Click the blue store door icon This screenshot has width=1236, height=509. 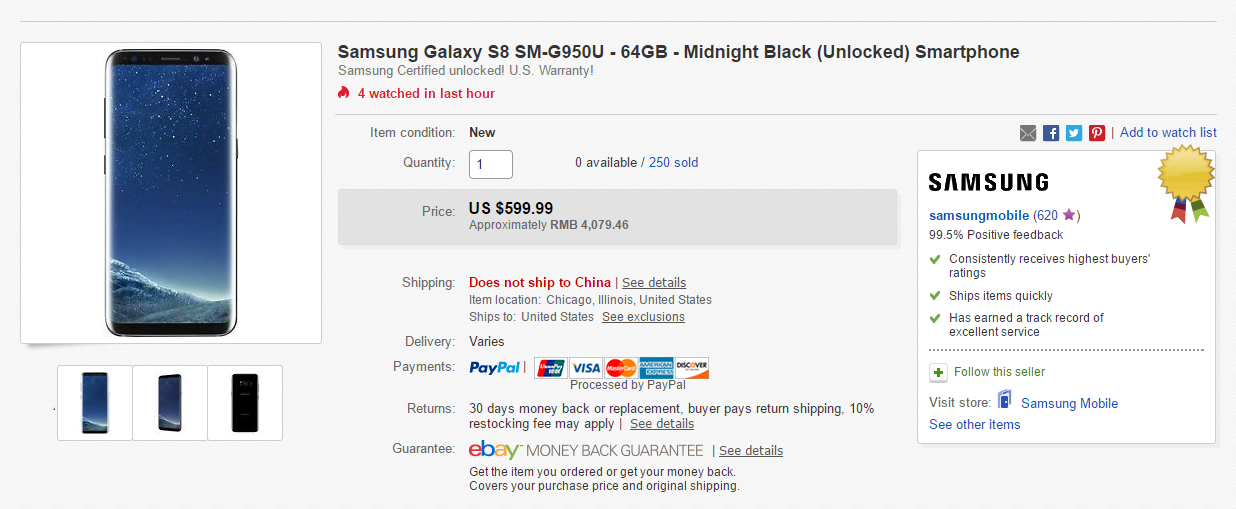click(1004, 402)
